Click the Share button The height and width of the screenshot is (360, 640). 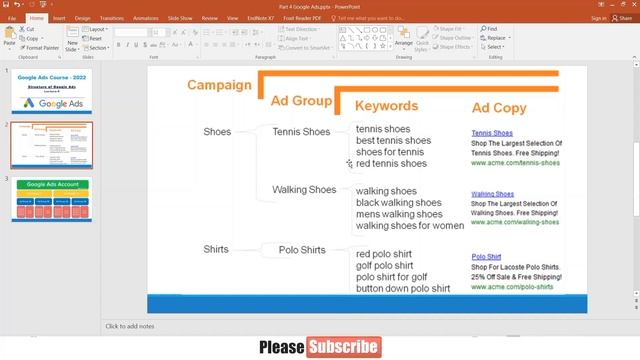622,18
